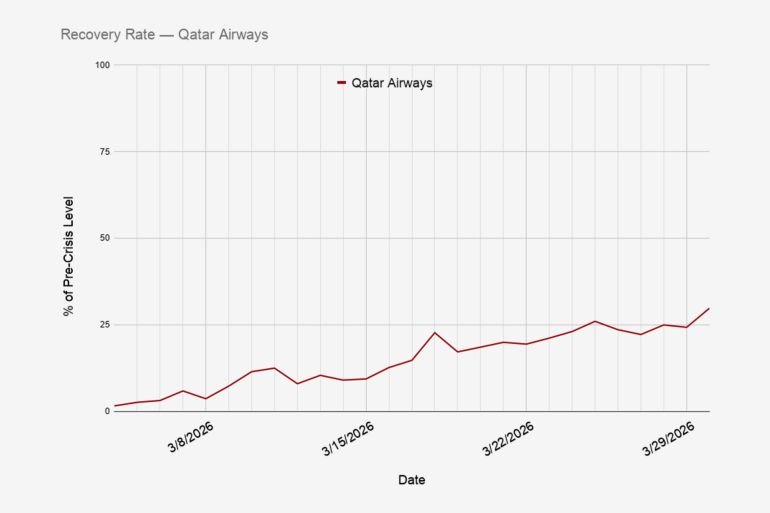
Task: Select the 3/8/2026 date label
Action: click(x=190, y=437)
